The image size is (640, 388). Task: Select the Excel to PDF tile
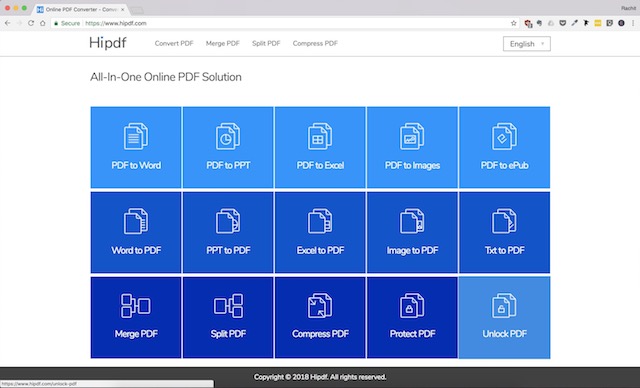tap(320, 232)
